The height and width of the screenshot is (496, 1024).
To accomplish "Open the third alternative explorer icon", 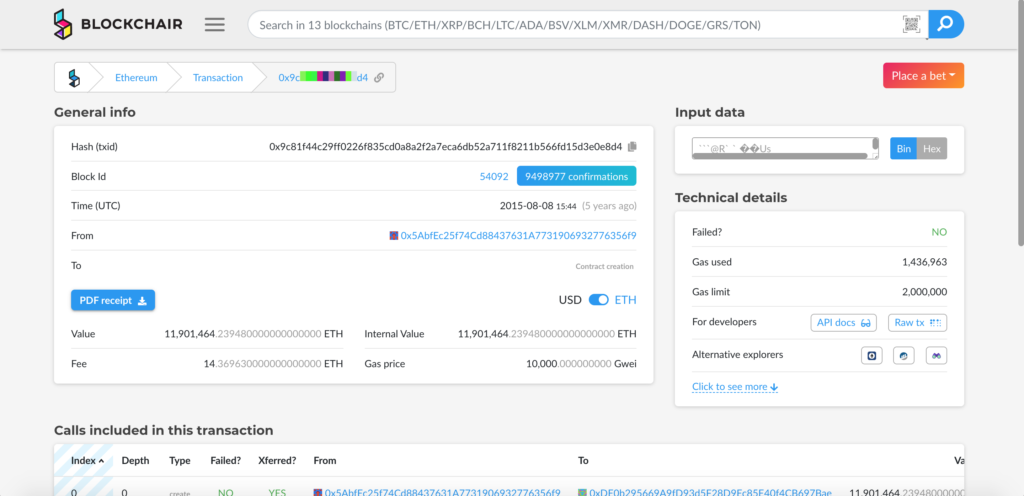I will coord(936,356).
